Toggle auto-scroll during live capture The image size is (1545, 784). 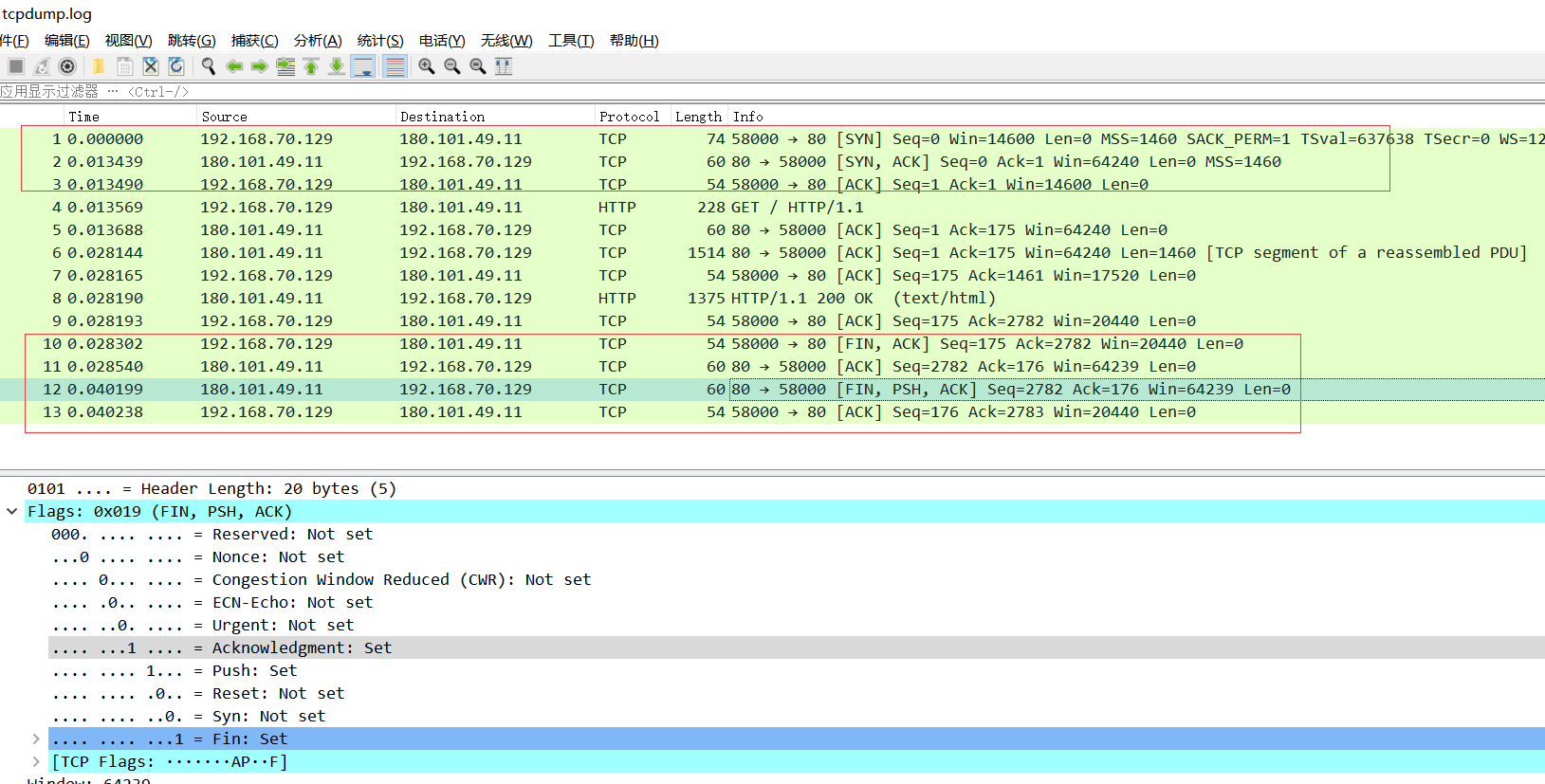363,66
